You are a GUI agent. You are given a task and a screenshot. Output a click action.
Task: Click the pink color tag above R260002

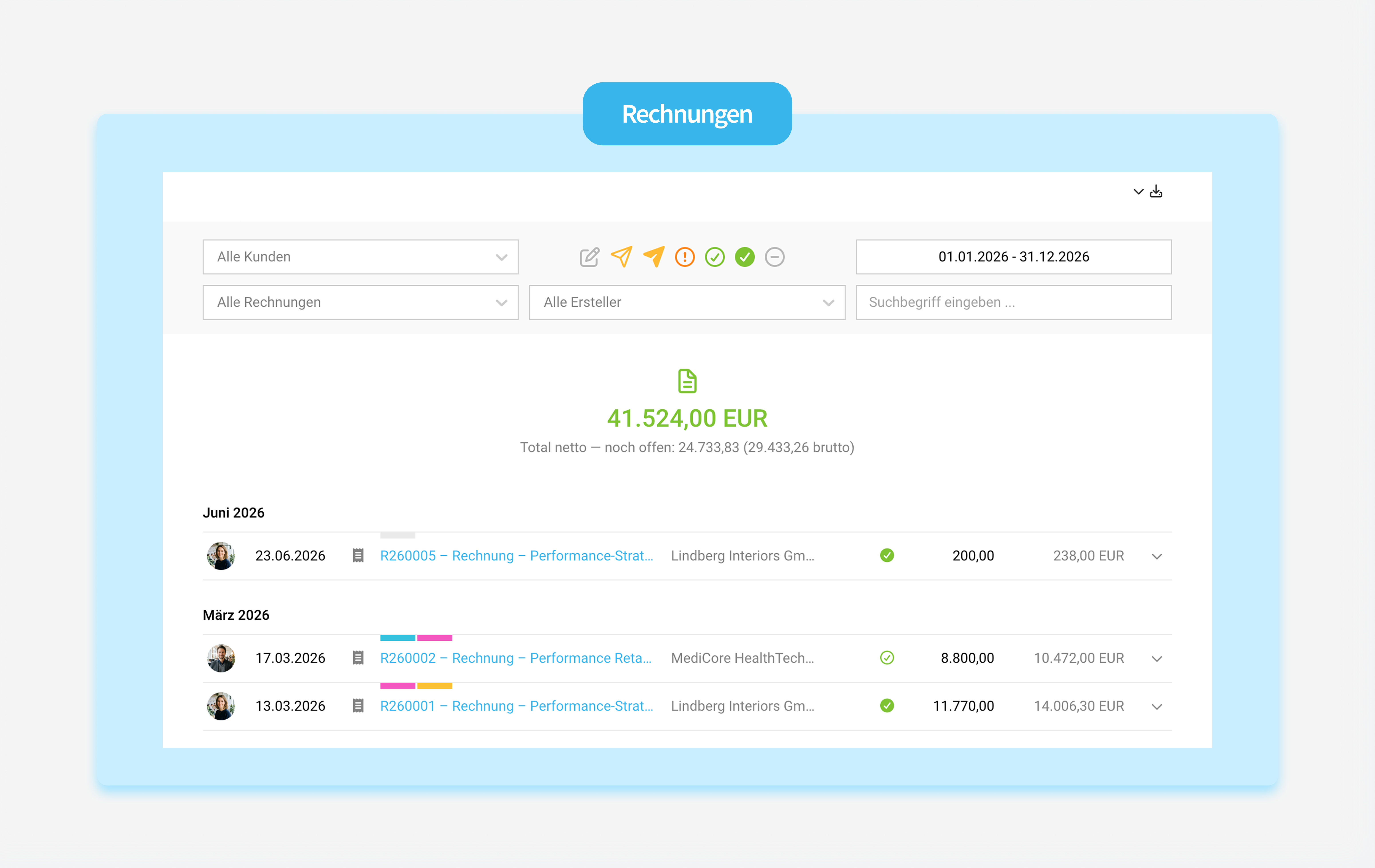click(434, 637)
